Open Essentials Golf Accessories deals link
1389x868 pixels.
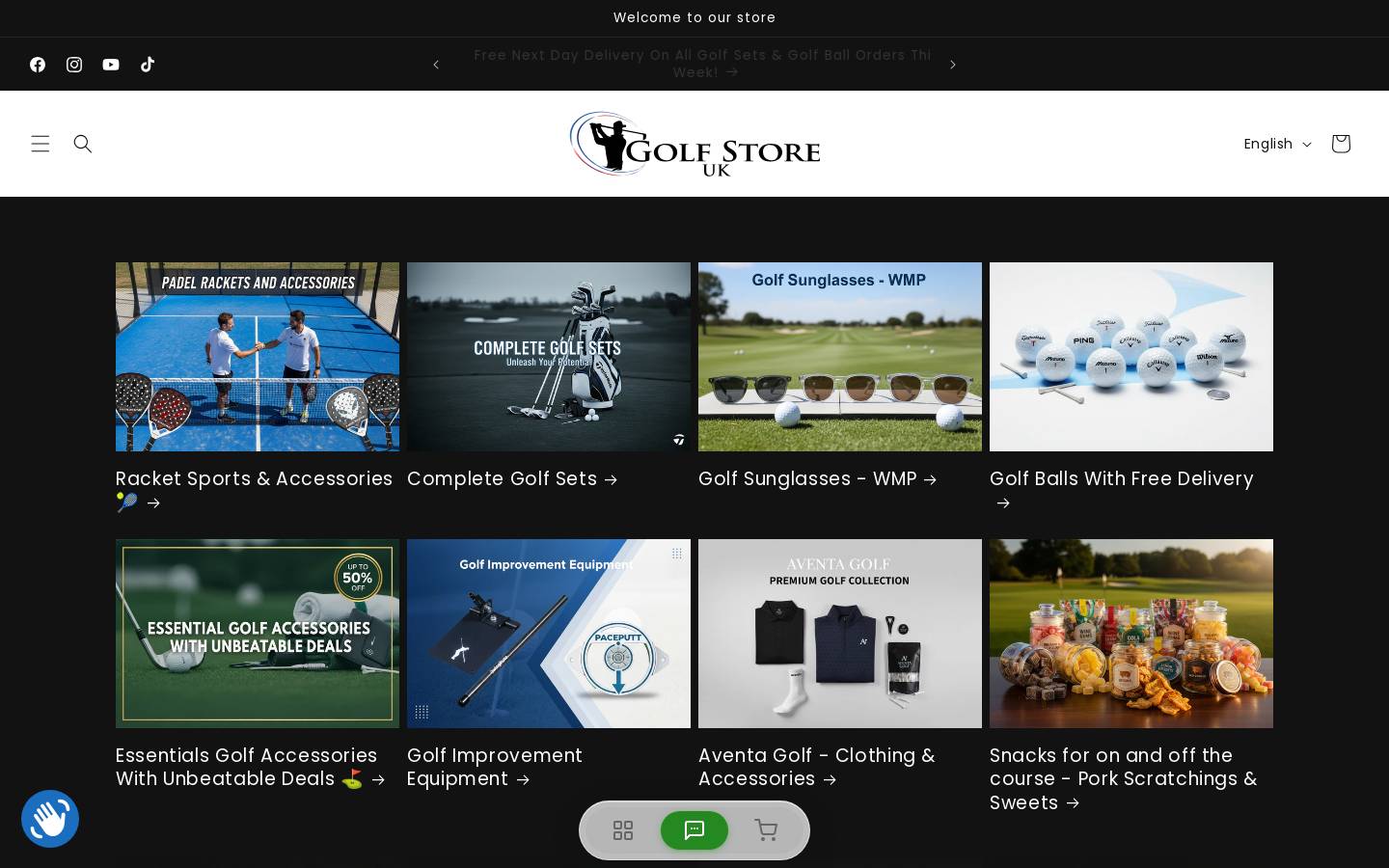point(251,767)
